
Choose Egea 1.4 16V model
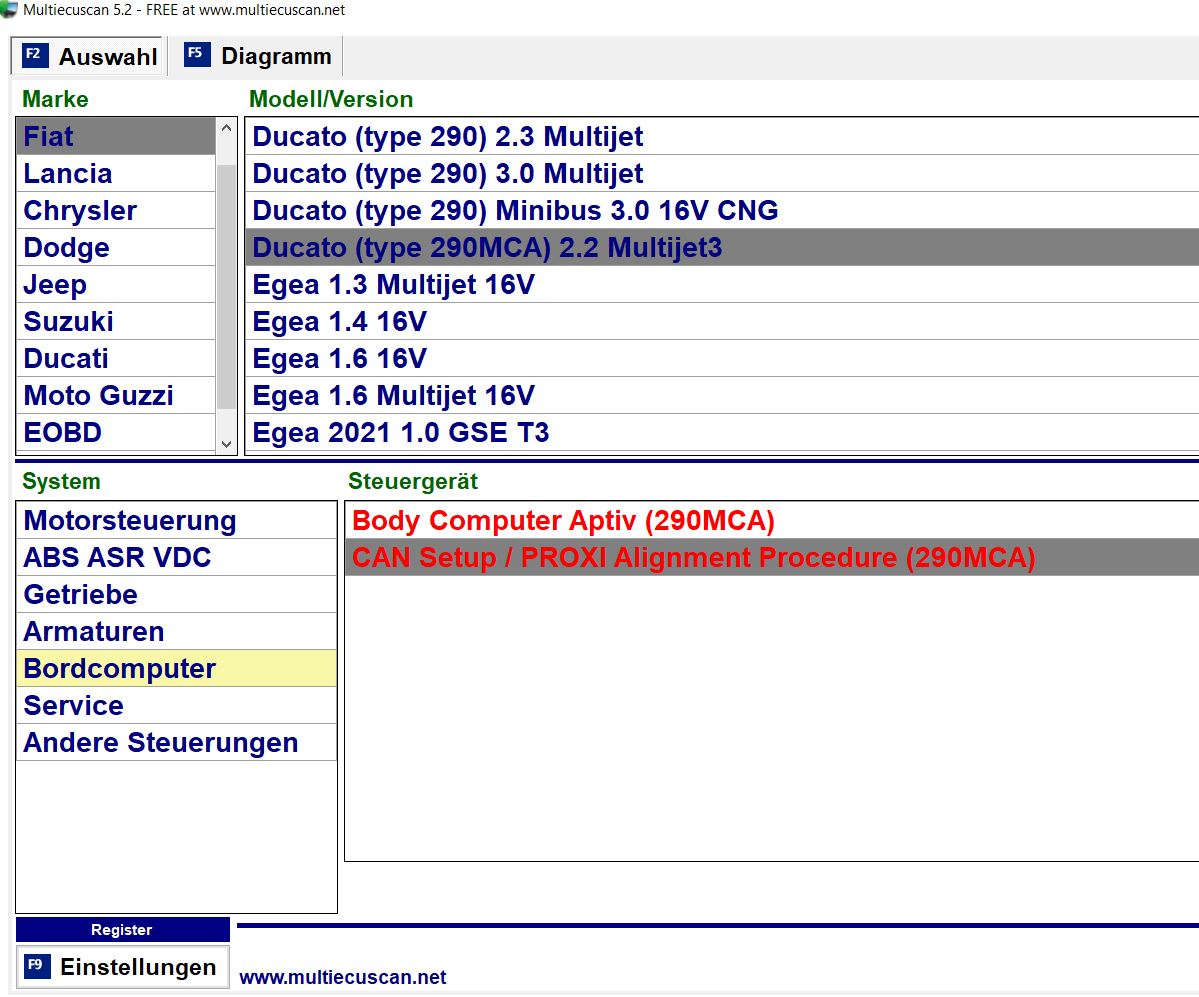coord(722,321)
